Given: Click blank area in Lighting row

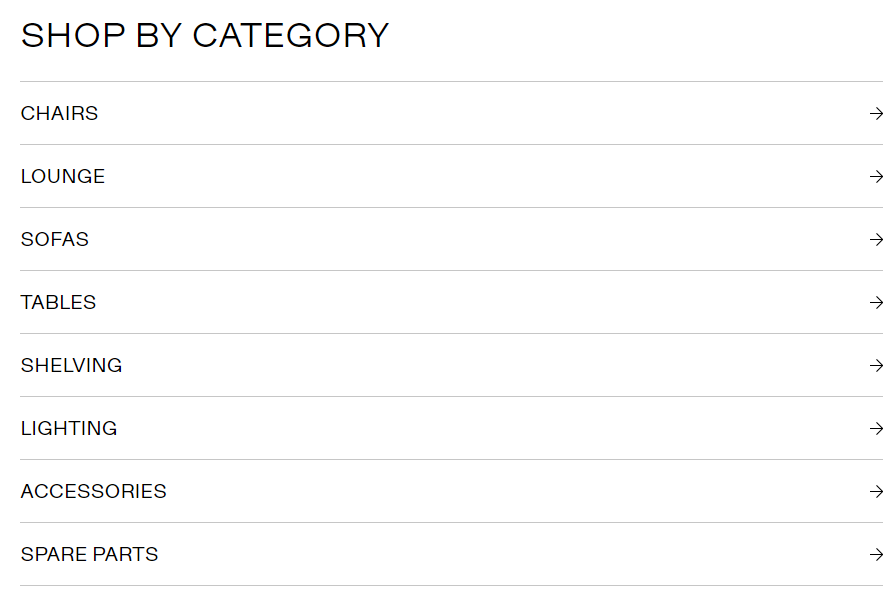Looking at the screenshot, I should (x=450, y=429).
